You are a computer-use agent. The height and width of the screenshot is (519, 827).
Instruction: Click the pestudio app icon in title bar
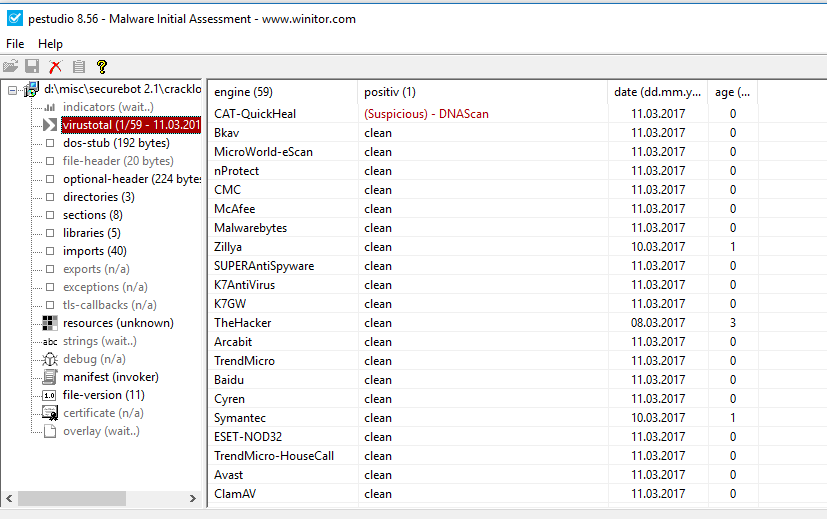click(x=15, y=18)
